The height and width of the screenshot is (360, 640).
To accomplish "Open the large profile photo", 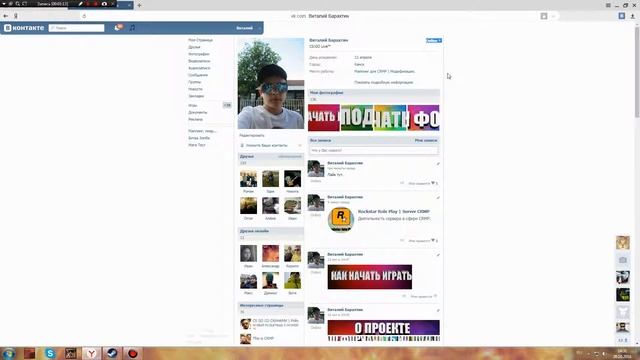I will [x=271, y=84].
